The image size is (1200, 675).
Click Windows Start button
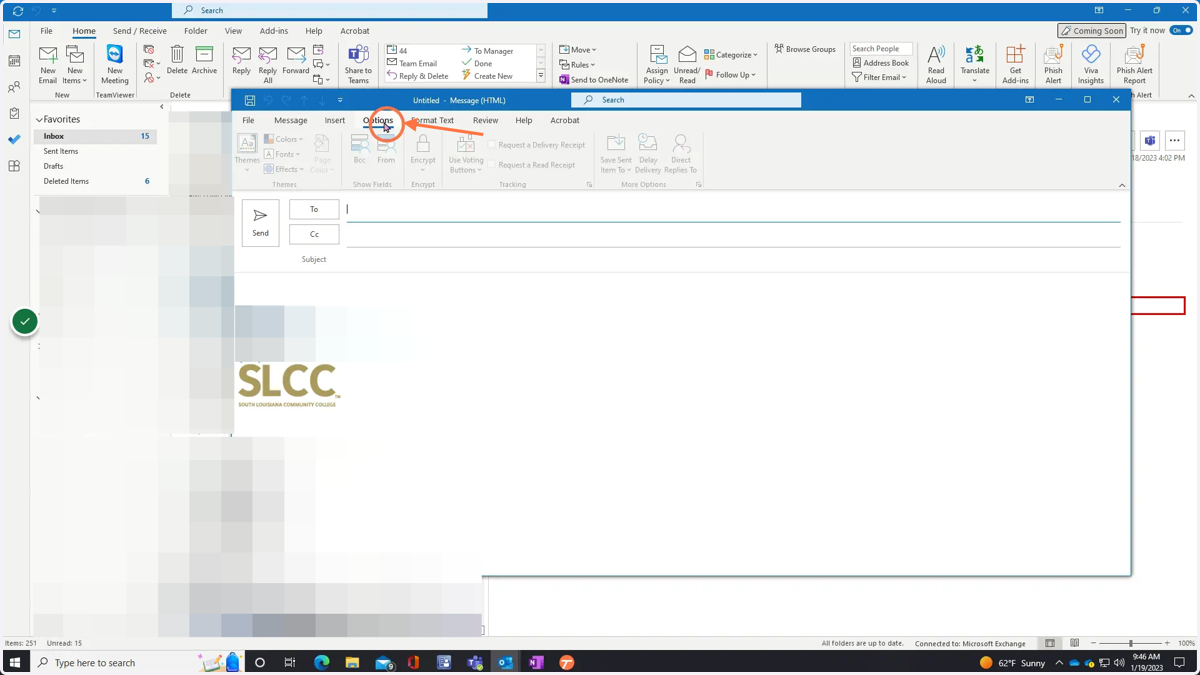pyautogui.click(x=15, y=662)
